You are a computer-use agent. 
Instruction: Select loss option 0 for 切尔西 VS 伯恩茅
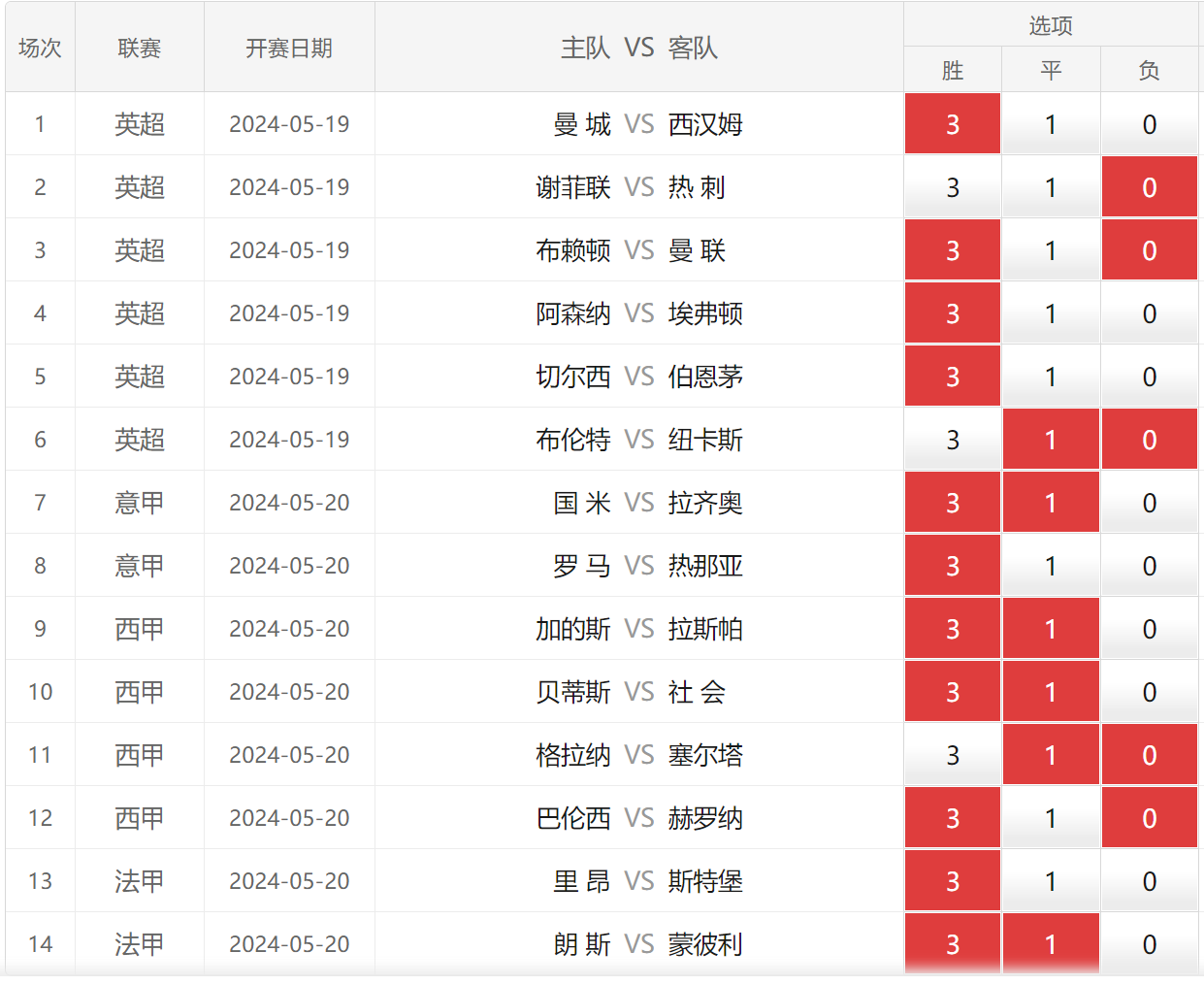[x=1150, y=377]
